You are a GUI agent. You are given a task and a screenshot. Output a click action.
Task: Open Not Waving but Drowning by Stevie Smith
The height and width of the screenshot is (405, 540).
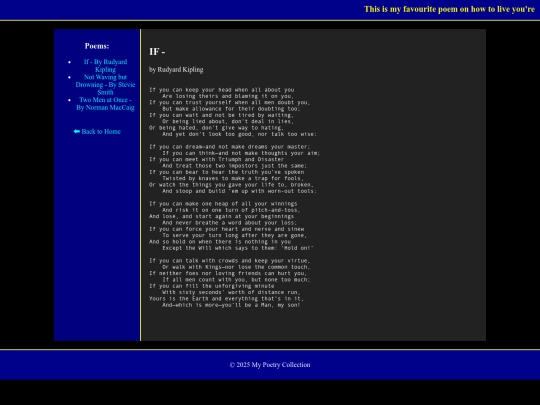pos(105,85)
